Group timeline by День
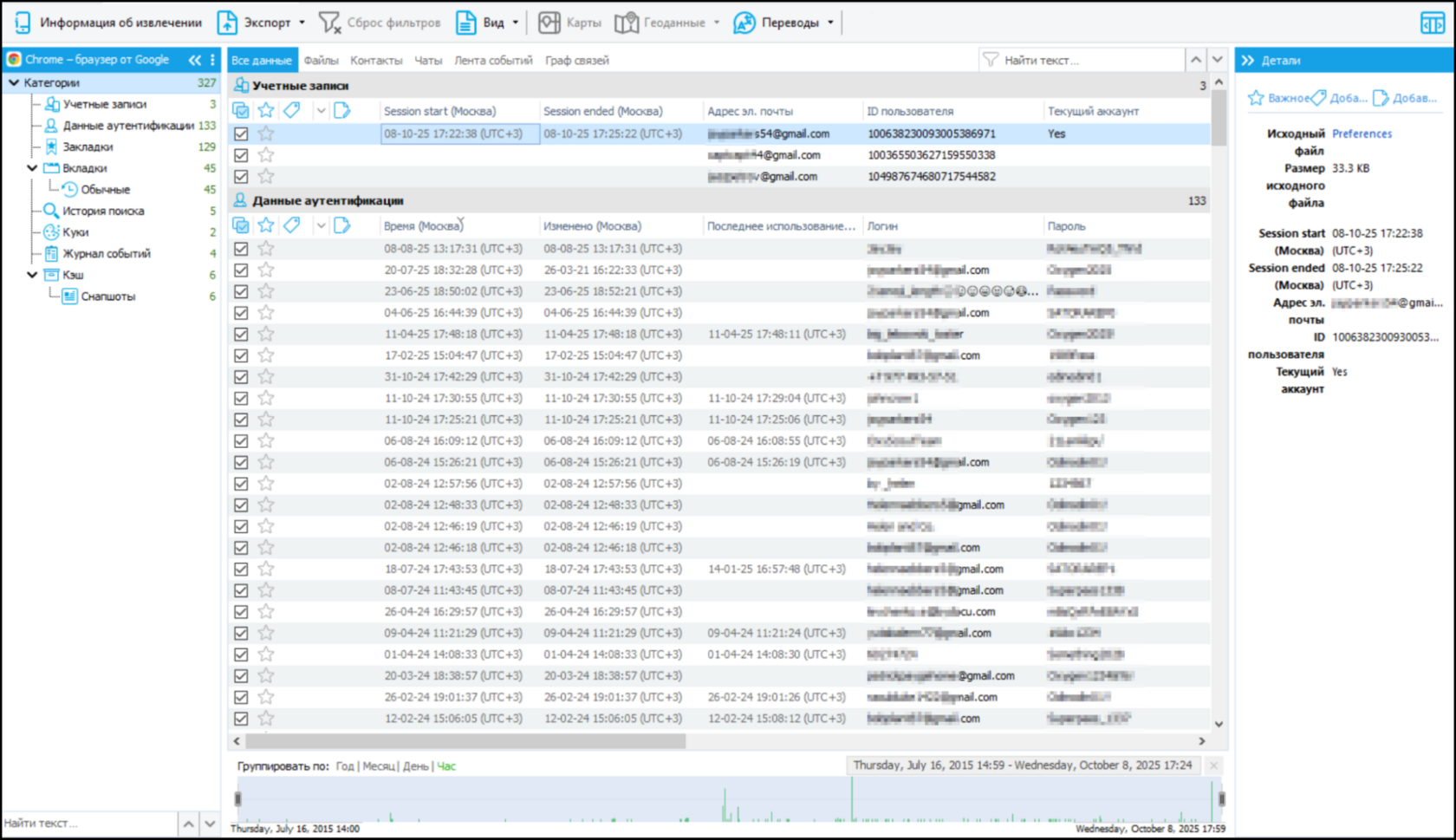 (x=415, y=766)
